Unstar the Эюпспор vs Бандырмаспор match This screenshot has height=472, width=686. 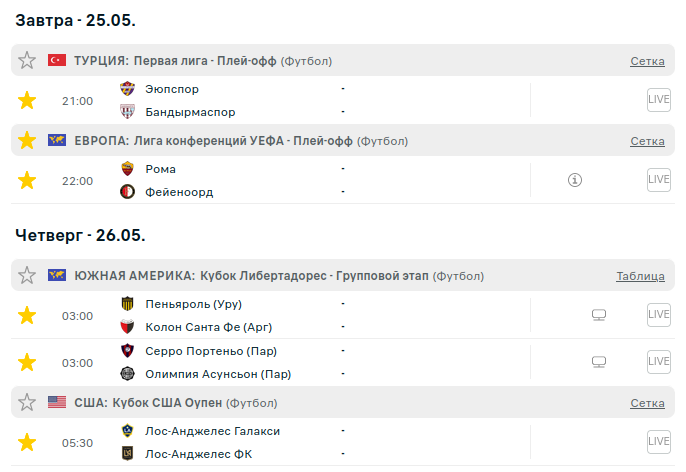[27, 100]
